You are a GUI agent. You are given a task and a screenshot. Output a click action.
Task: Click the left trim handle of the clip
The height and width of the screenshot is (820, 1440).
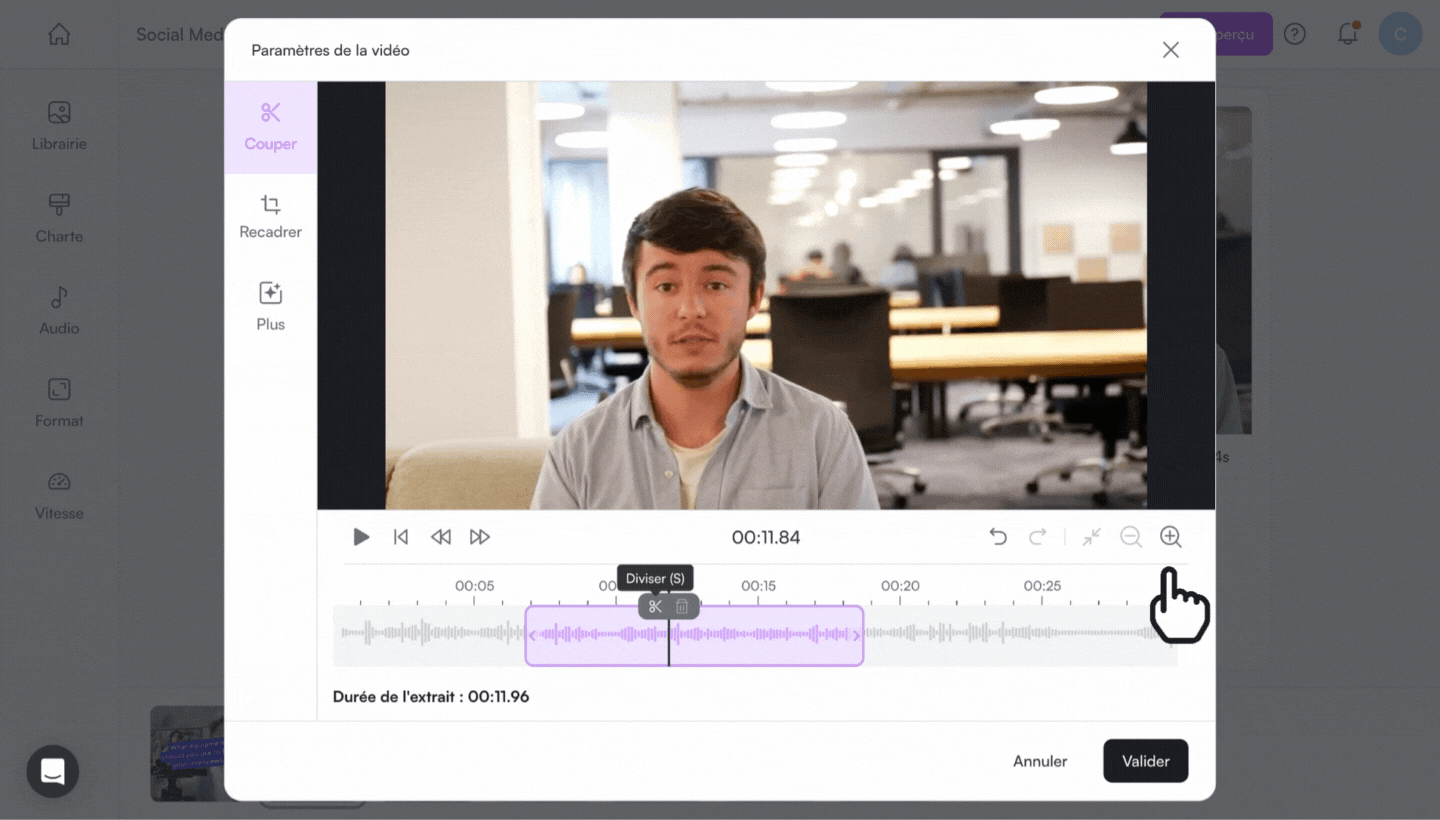coord(533,635)
